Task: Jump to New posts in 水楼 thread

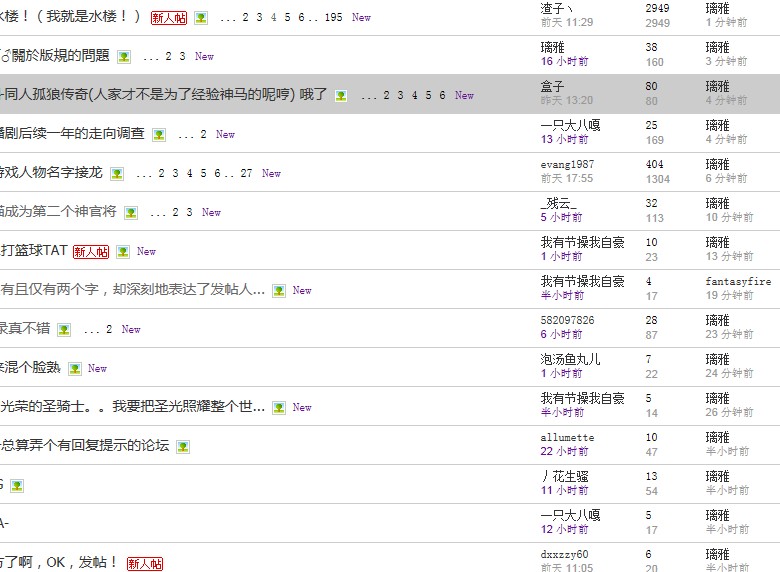Action: tap(361, 17)
